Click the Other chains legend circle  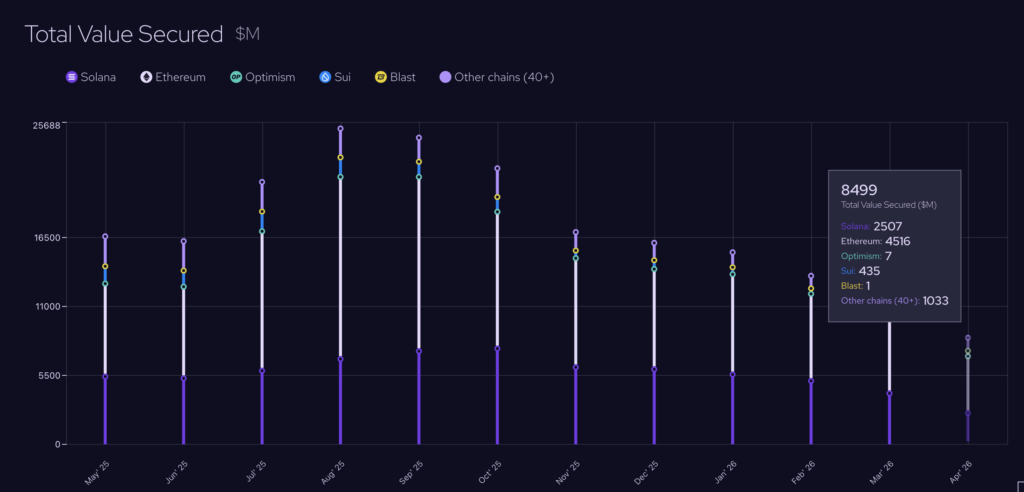pyautogui.click(x=445, y=77)
